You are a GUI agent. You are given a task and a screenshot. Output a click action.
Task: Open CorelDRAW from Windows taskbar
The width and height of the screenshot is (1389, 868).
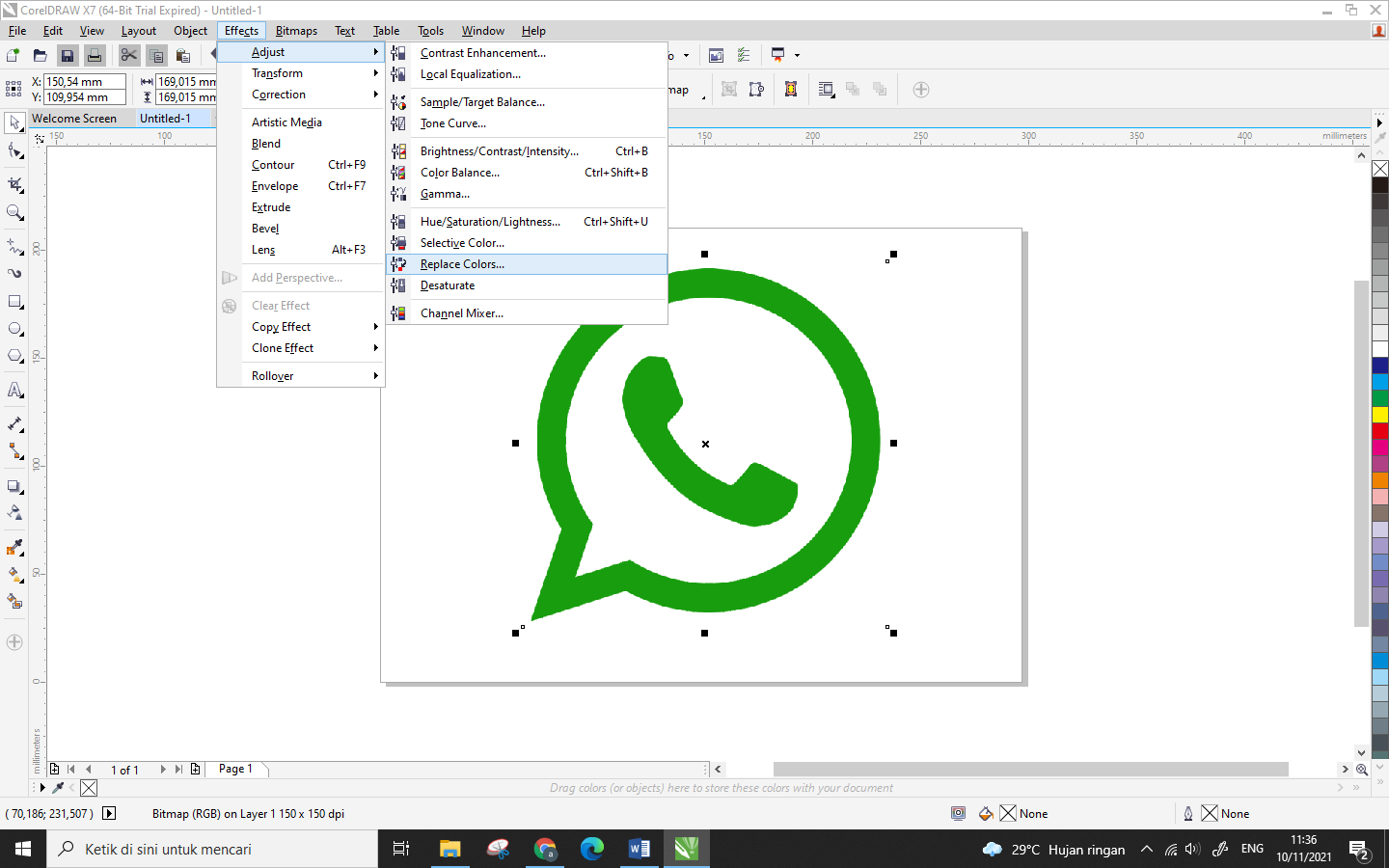[x=686, y=849]
